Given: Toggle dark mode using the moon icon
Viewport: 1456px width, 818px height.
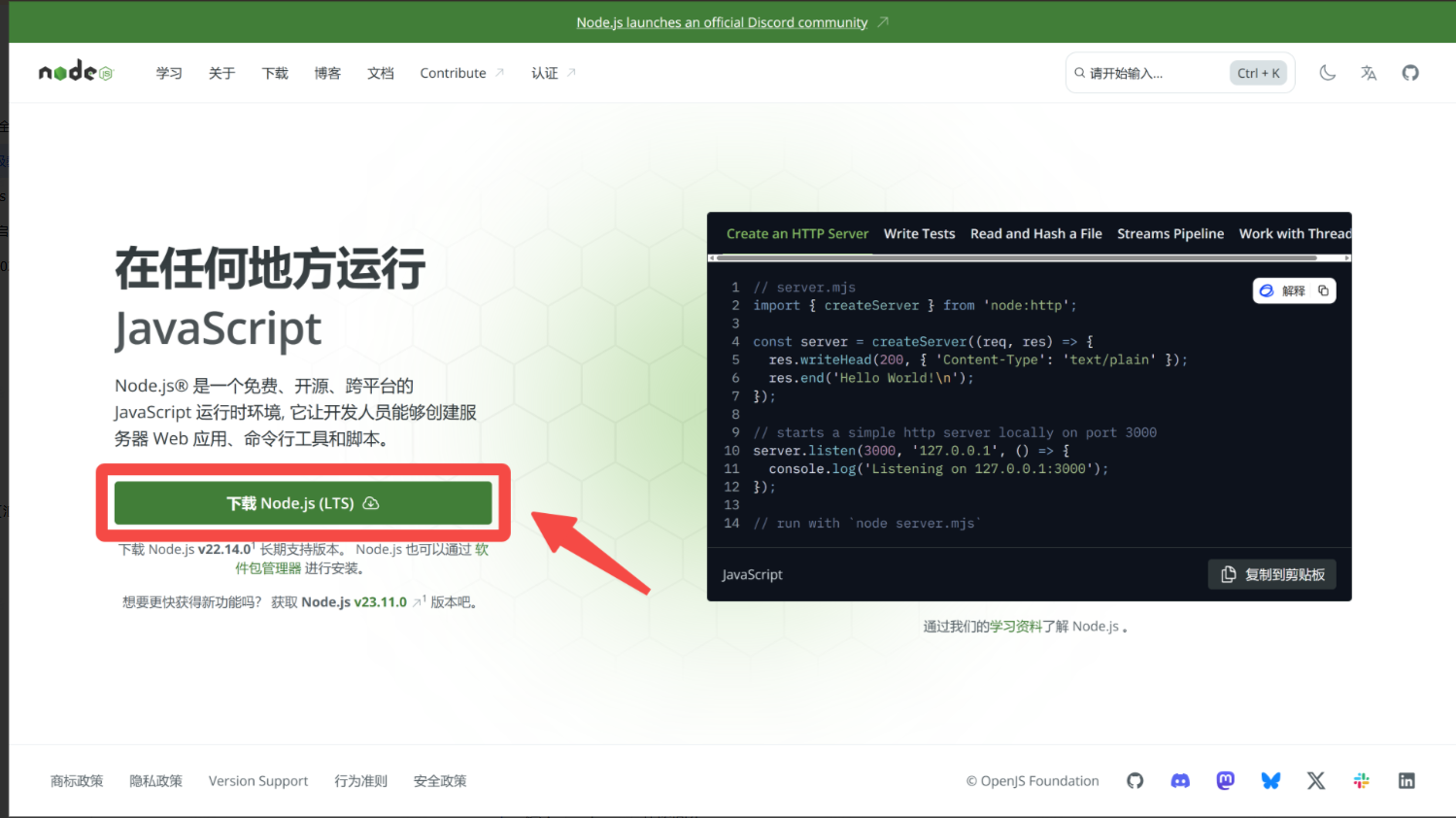Looking at the screenshot, I should pyautogui.click(x=1327, y=72).
